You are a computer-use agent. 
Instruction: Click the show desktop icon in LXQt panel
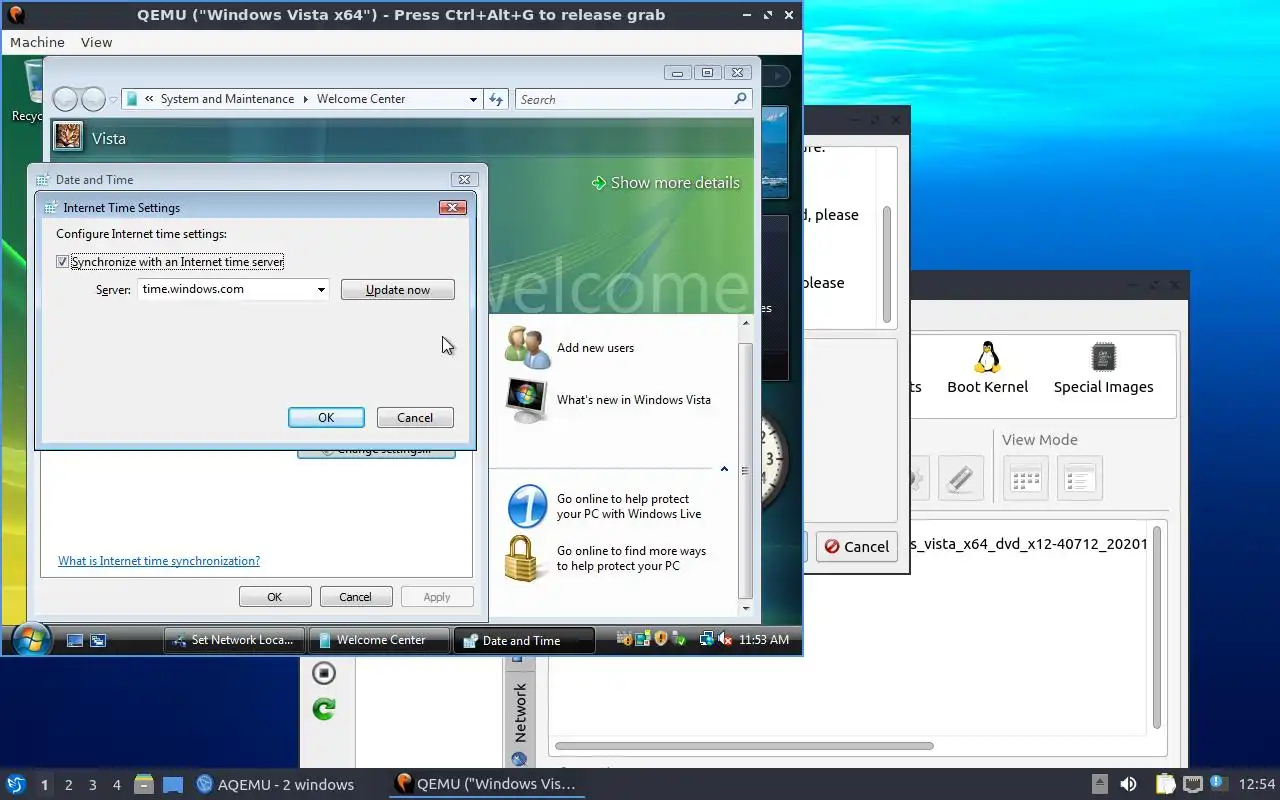[x=173, y=784]
